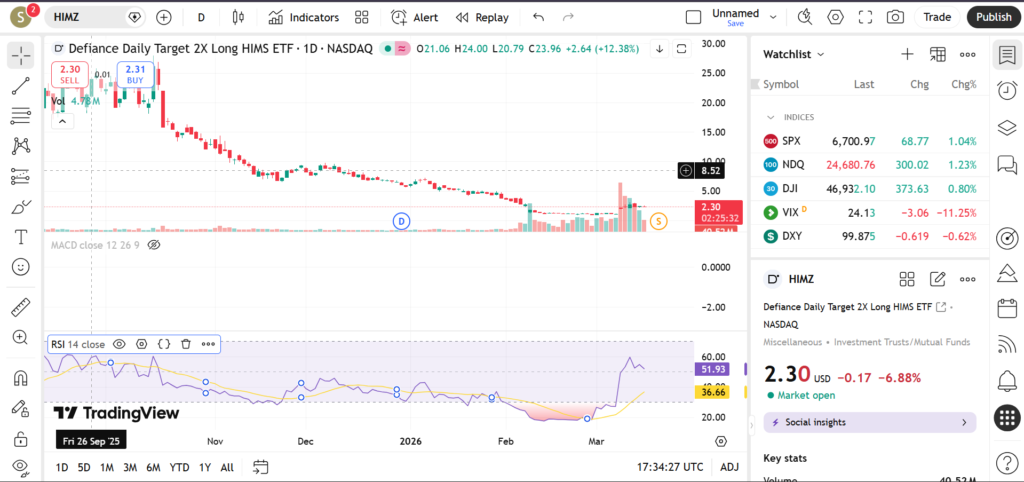Delete the RSI indicator with trash icon

[x=186, y=344]
